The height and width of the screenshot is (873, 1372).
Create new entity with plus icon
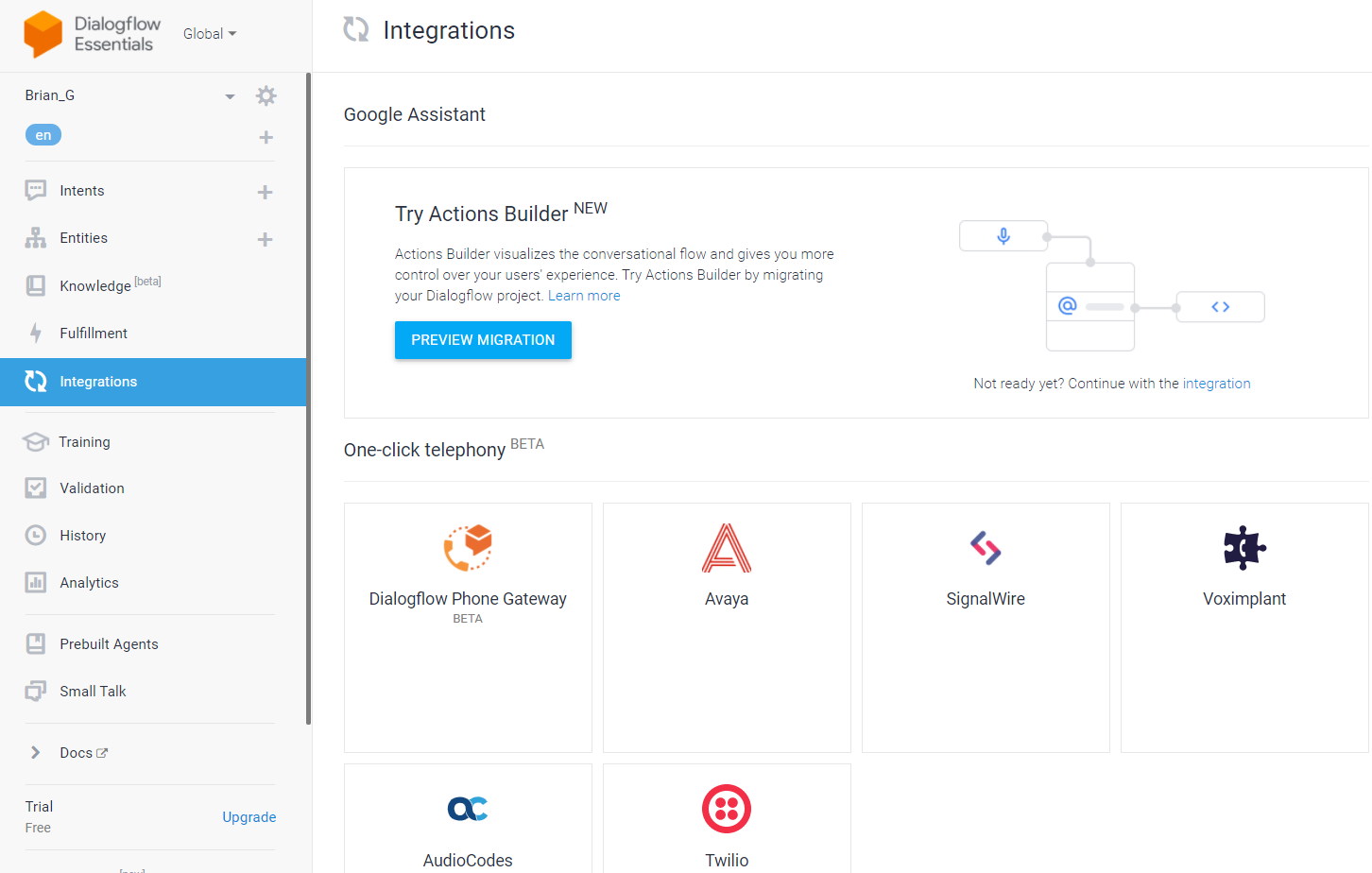[x=266, y=240]
